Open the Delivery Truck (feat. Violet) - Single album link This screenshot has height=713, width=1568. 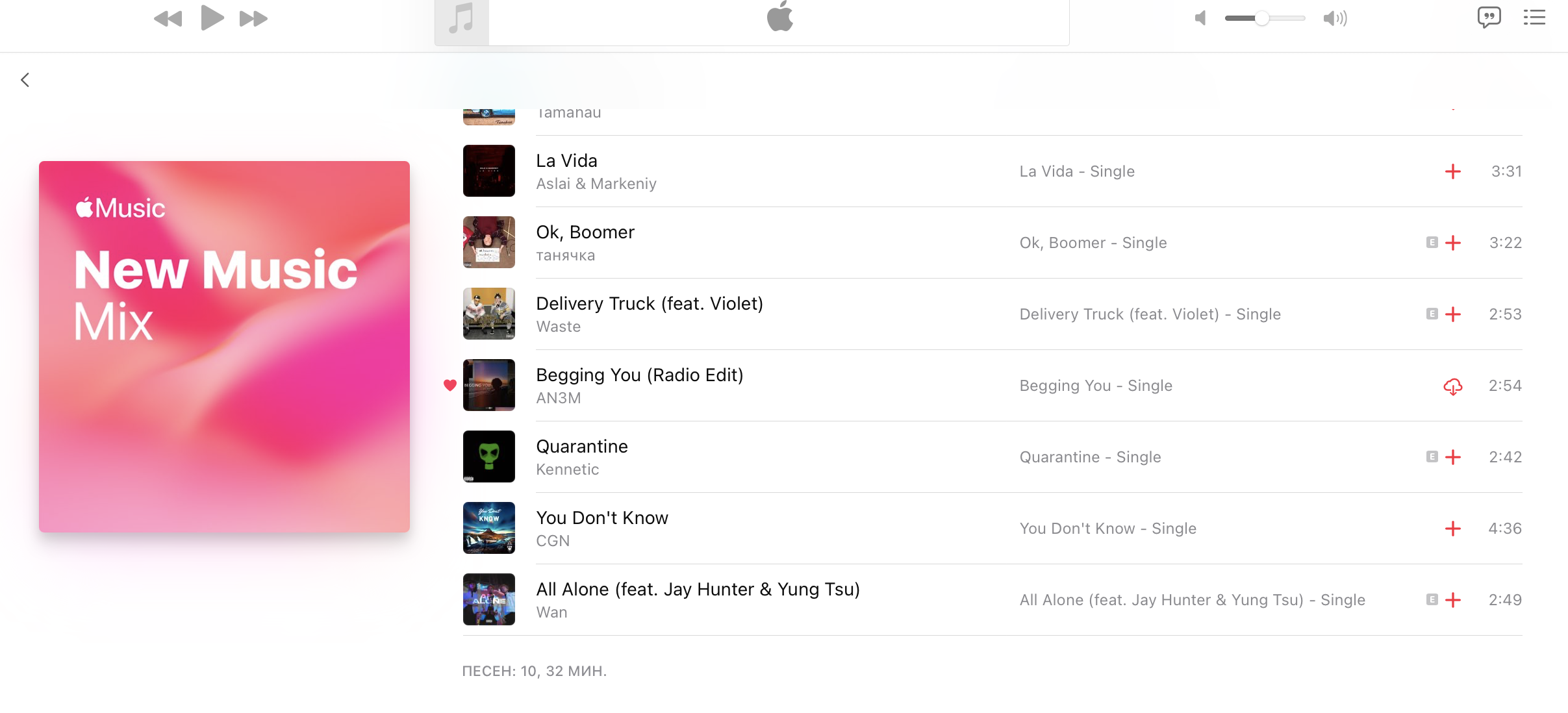click(x=1150, y=314)
